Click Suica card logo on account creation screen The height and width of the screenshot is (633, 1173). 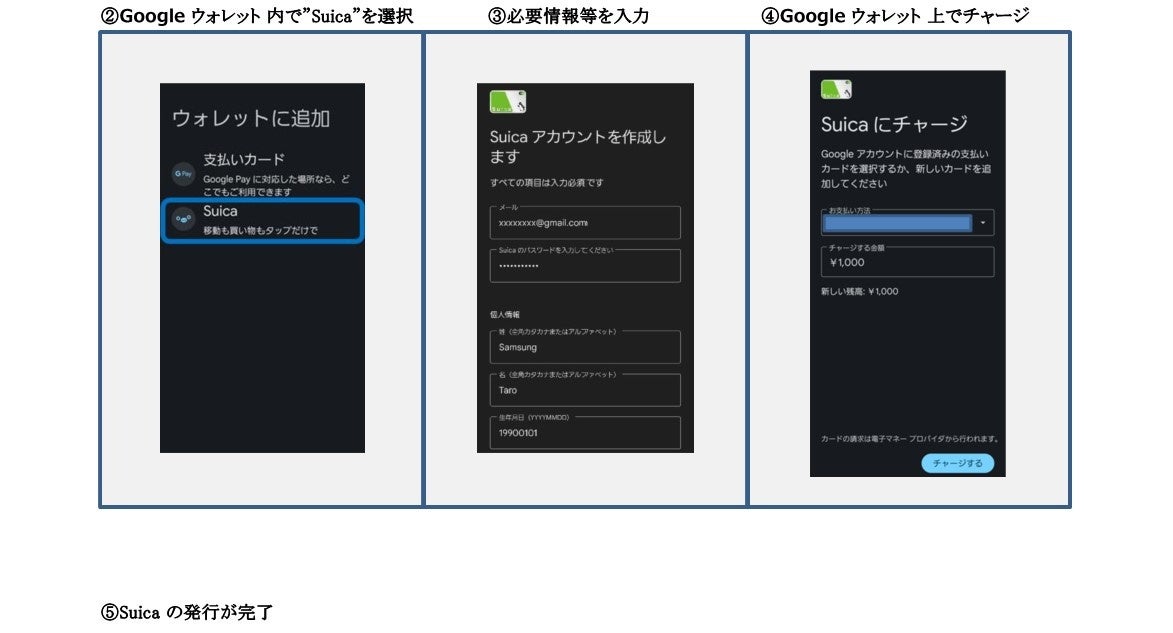click(508, 101)
